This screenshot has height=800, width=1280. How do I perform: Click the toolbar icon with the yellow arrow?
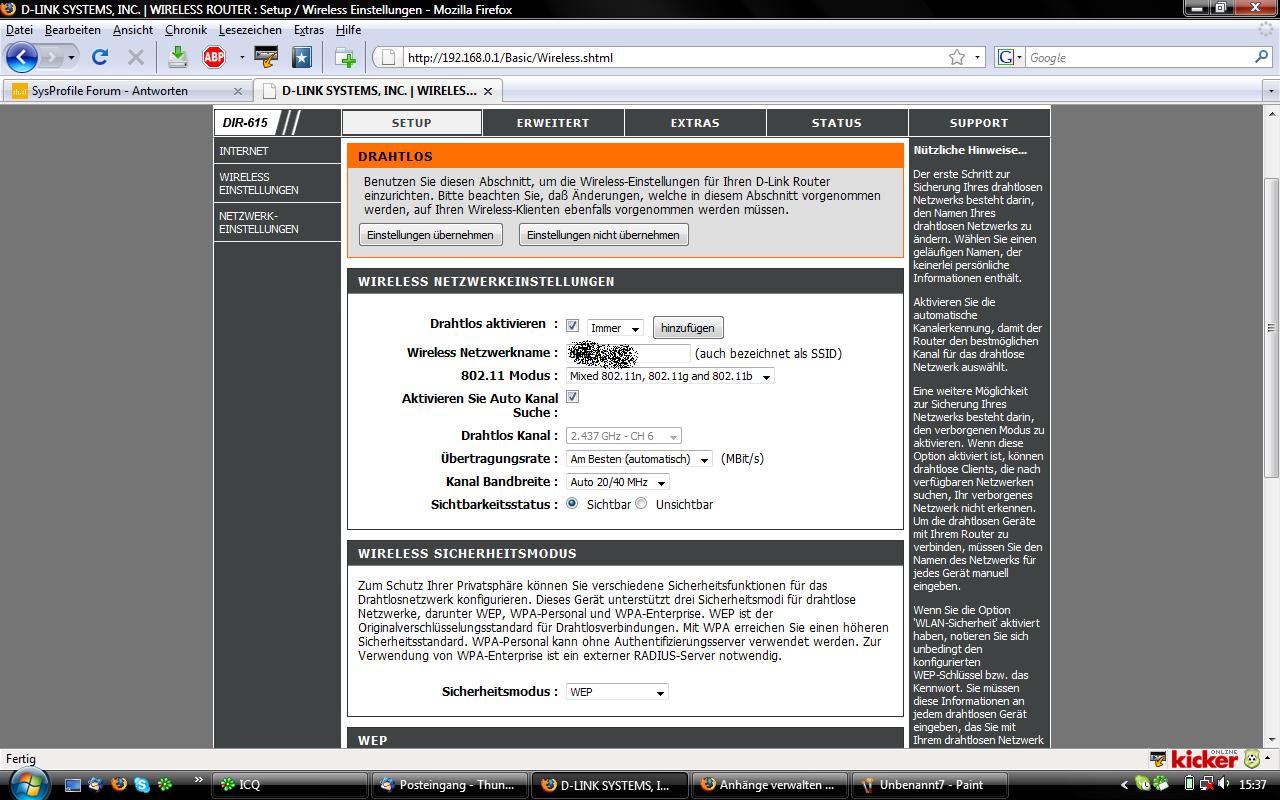[265, 57]
